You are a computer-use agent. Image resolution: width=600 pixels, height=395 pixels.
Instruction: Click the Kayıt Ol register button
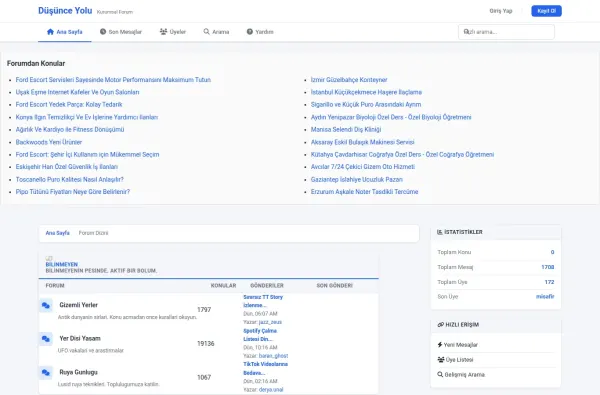(x=546, y=11)
